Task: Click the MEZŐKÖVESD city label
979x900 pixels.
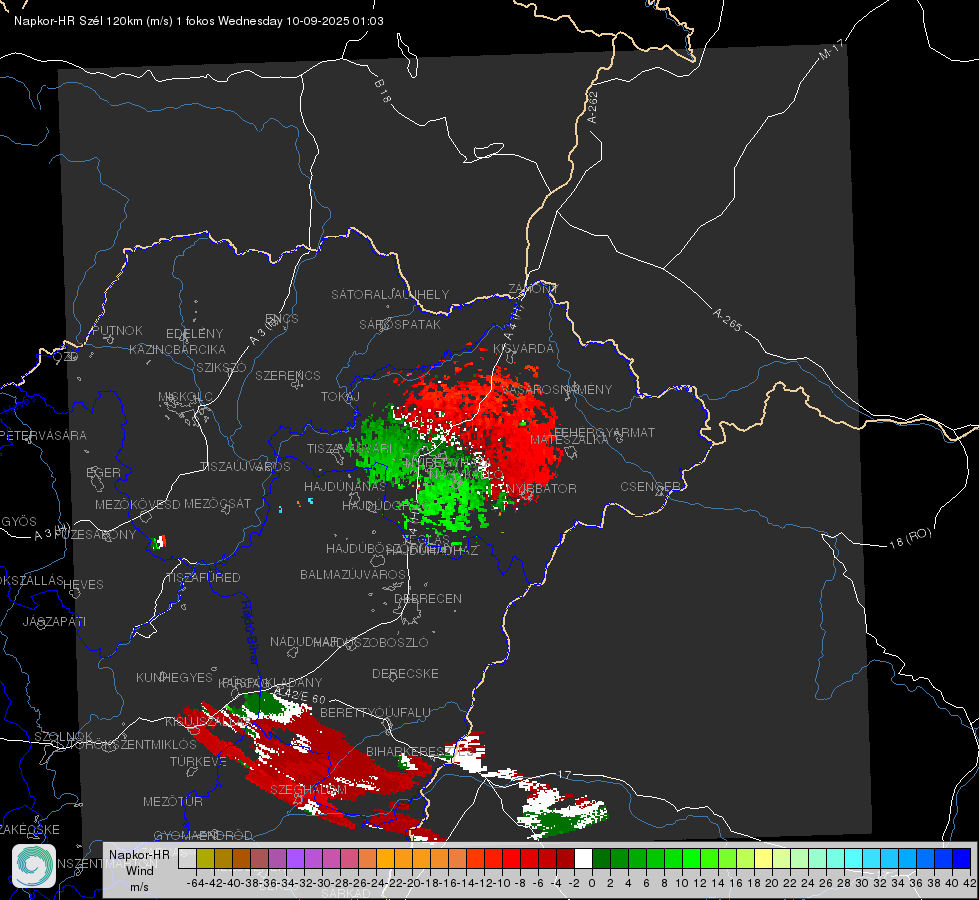Action: pyautogui.click(x=138, y=504)
